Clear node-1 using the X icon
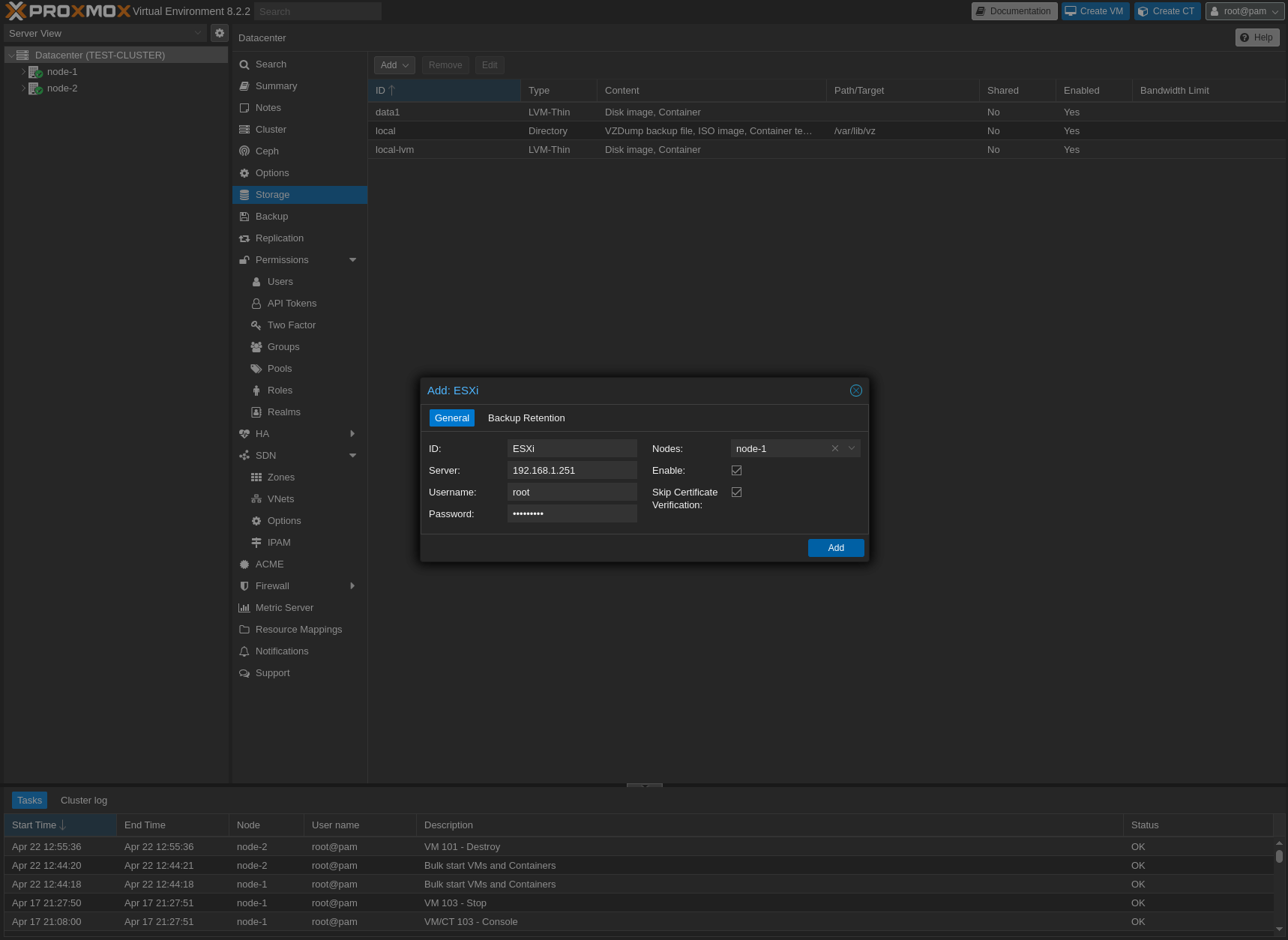The height and width of the screenshot is (940, 1288). (x=835, y=448)
